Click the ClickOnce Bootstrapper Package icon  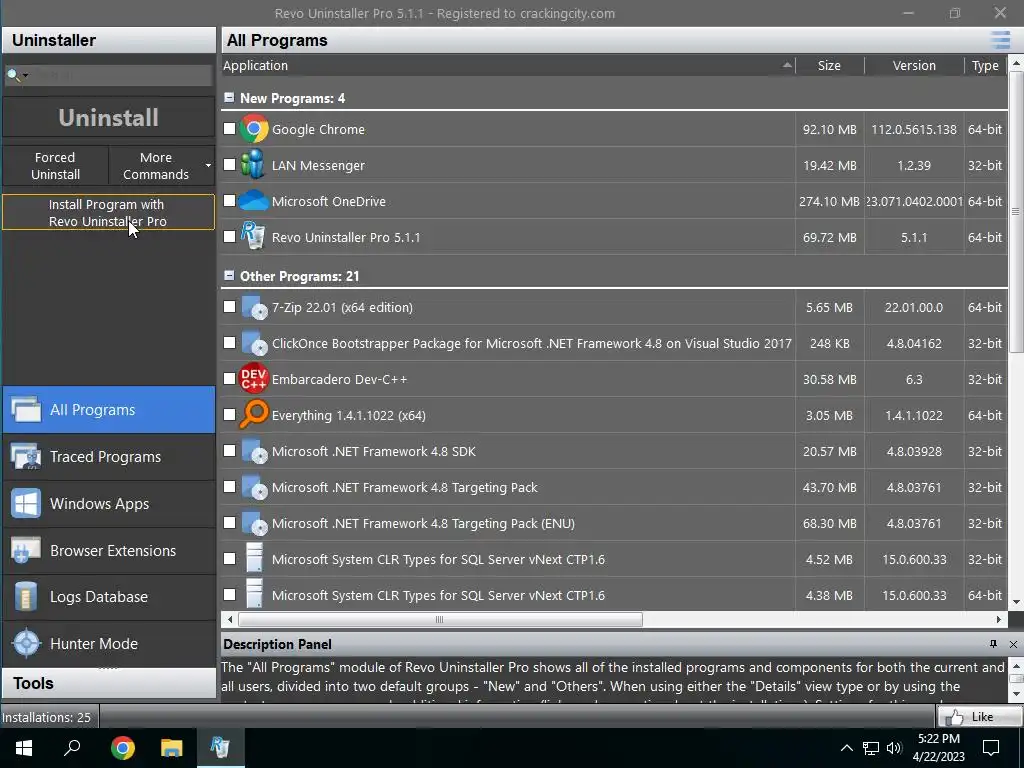[255, 343]
